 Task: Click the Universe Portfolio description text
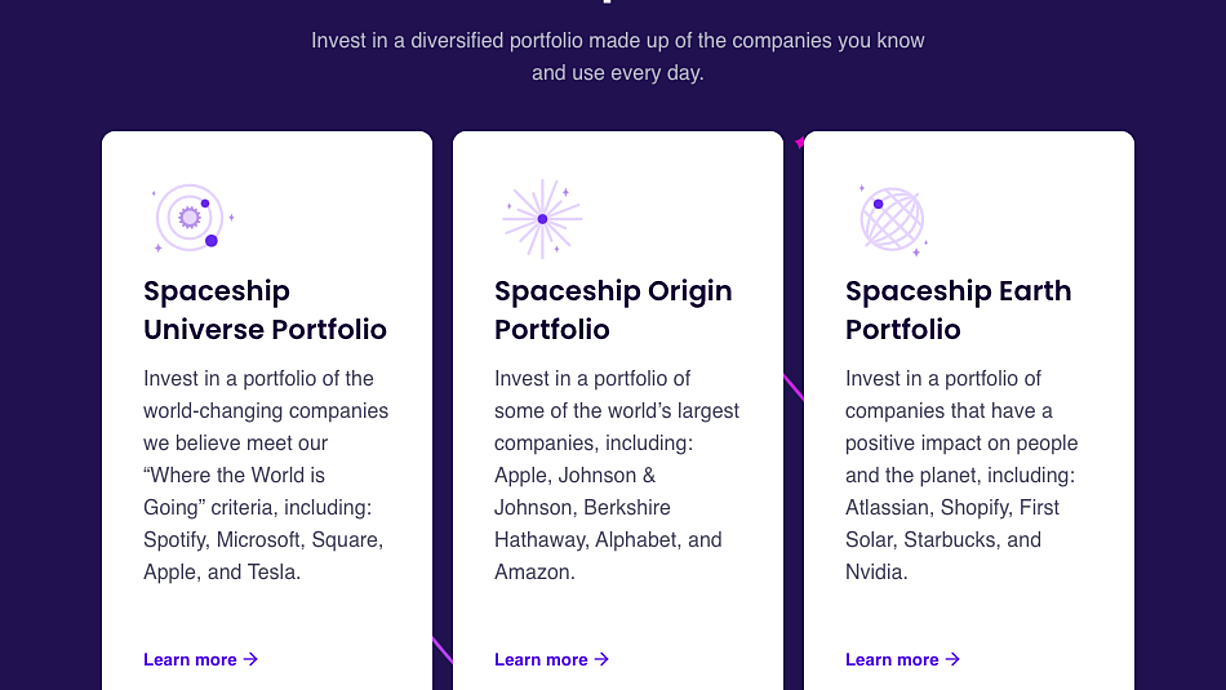(x=266, y=475)
